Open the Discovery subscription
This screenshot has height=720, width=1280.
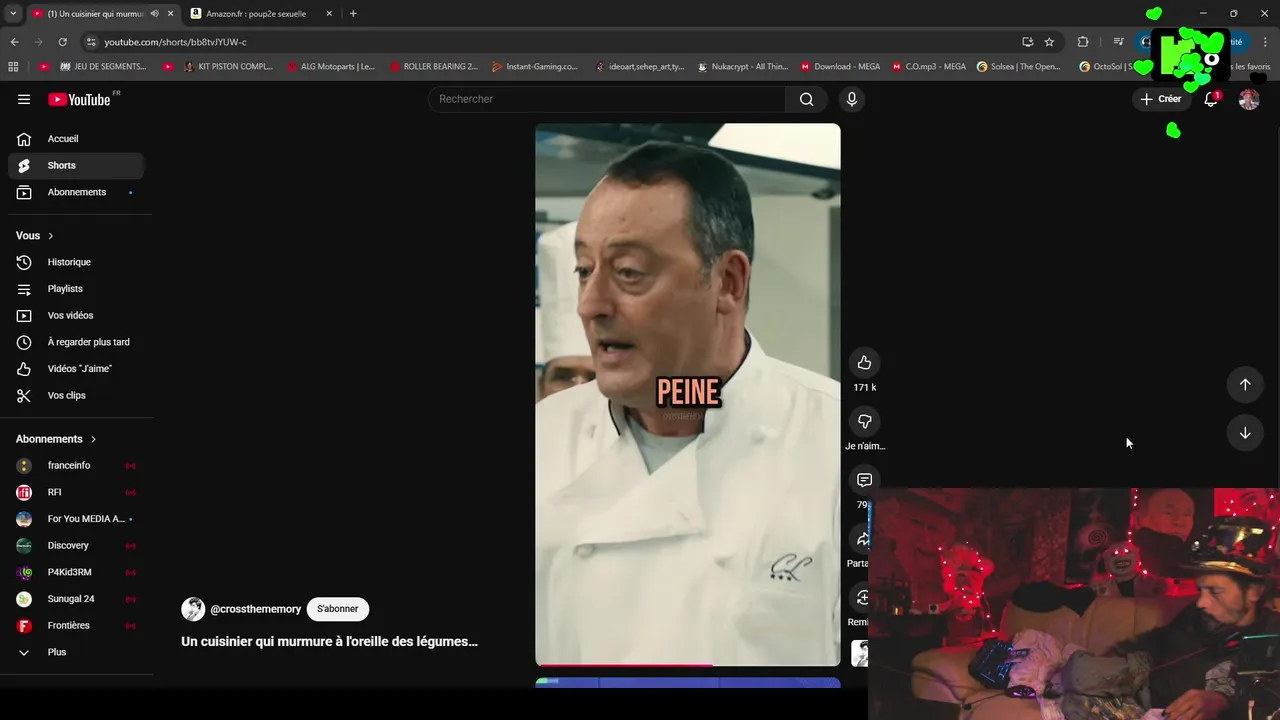76,545
